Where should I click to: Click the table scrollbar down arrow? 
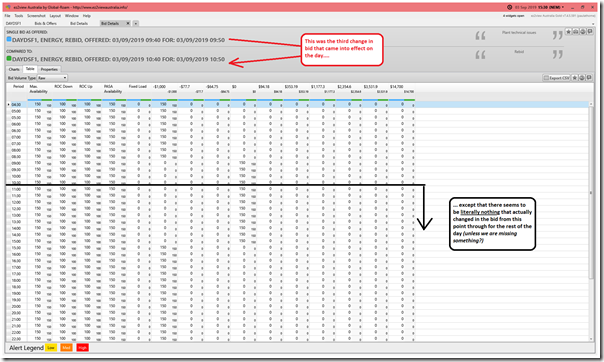pos(591,339)
